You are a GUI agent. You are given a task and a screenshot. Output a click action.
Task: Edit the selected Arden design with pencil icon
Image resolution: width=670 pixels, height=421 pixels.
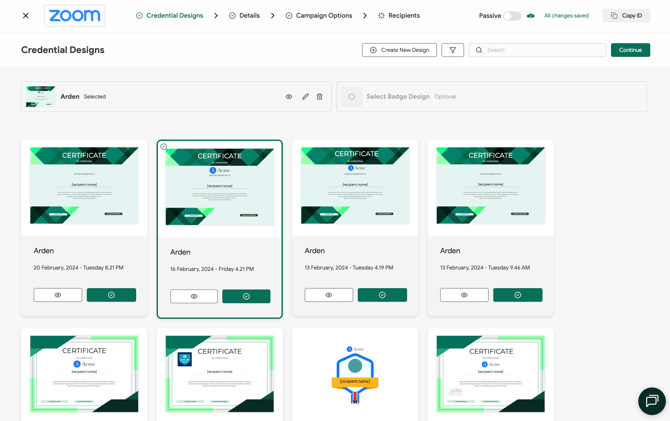(x=305, y=97)
